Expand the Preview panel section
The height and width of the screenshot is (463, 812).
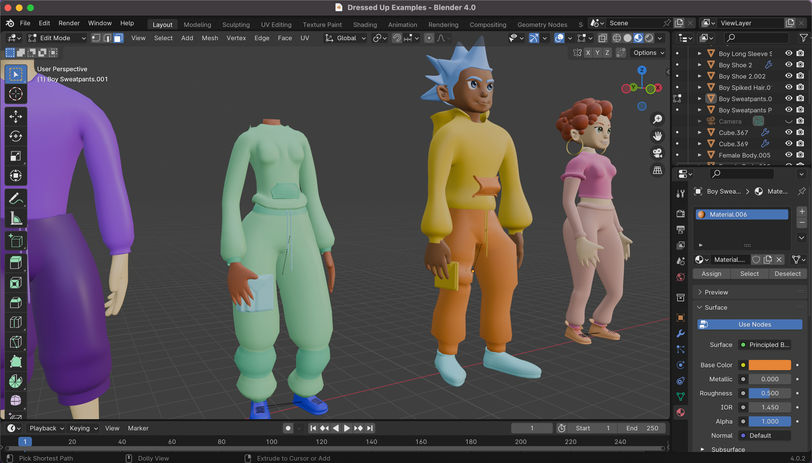716,292
